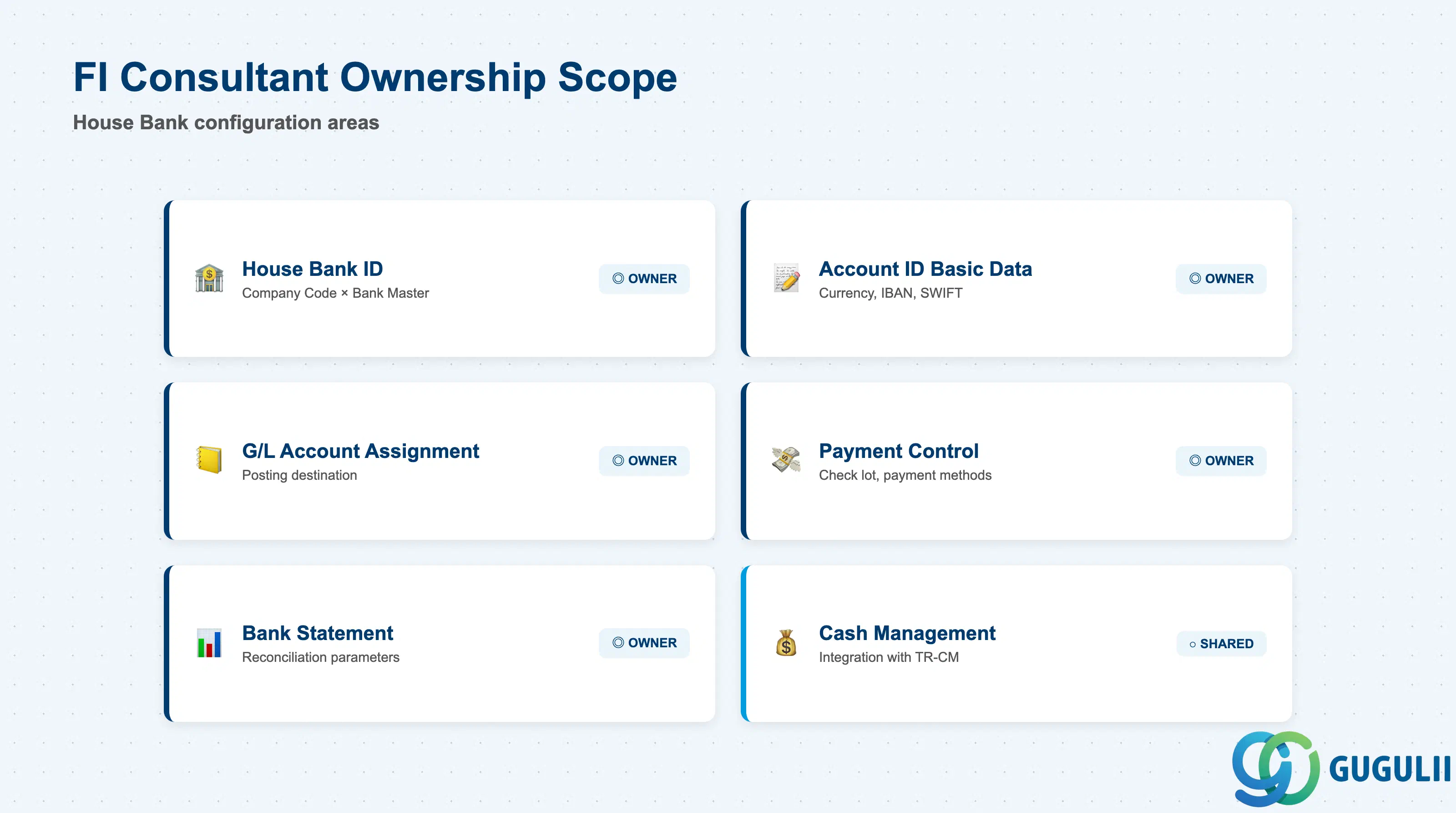1456x813 pixels.
Task: Click the bank building icon beside House Bank ID
Action: click(209, 278)
